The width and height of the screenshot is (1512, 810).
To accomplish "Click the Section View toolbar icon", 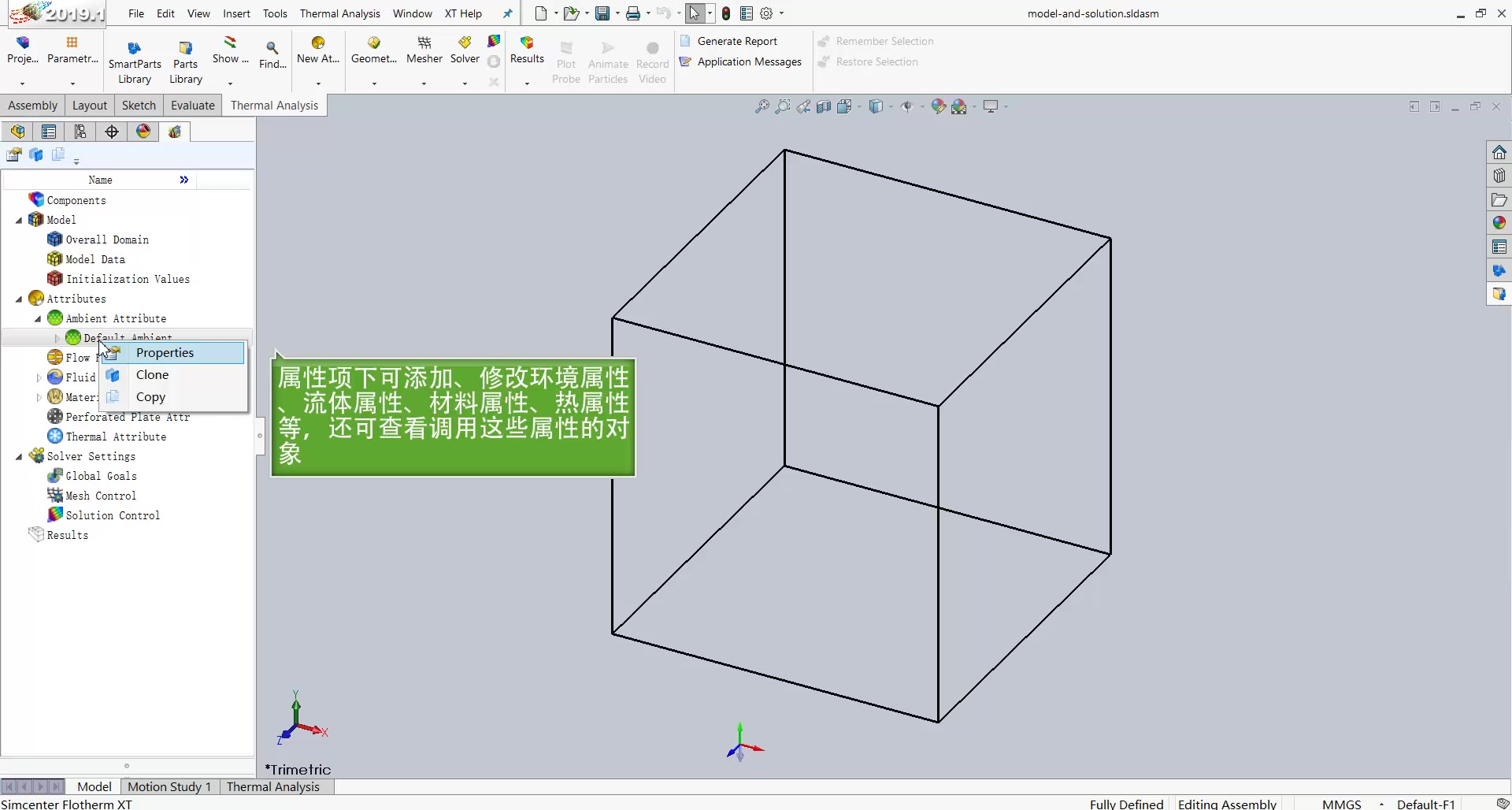I will point(824,106).
